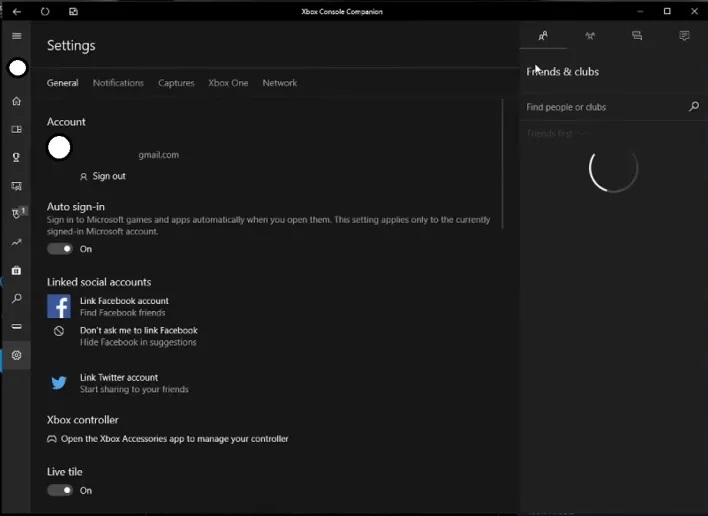The height and width of the screenshot is (516, 708).
Task: Open Search magnifier in sidebar
Action: click(17, 298)
